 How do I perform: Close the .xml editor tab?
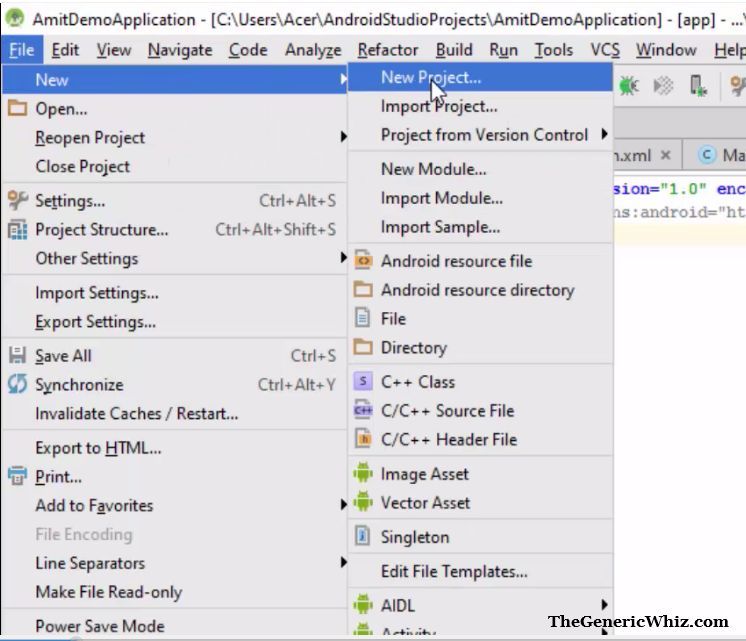pos(666,155)
